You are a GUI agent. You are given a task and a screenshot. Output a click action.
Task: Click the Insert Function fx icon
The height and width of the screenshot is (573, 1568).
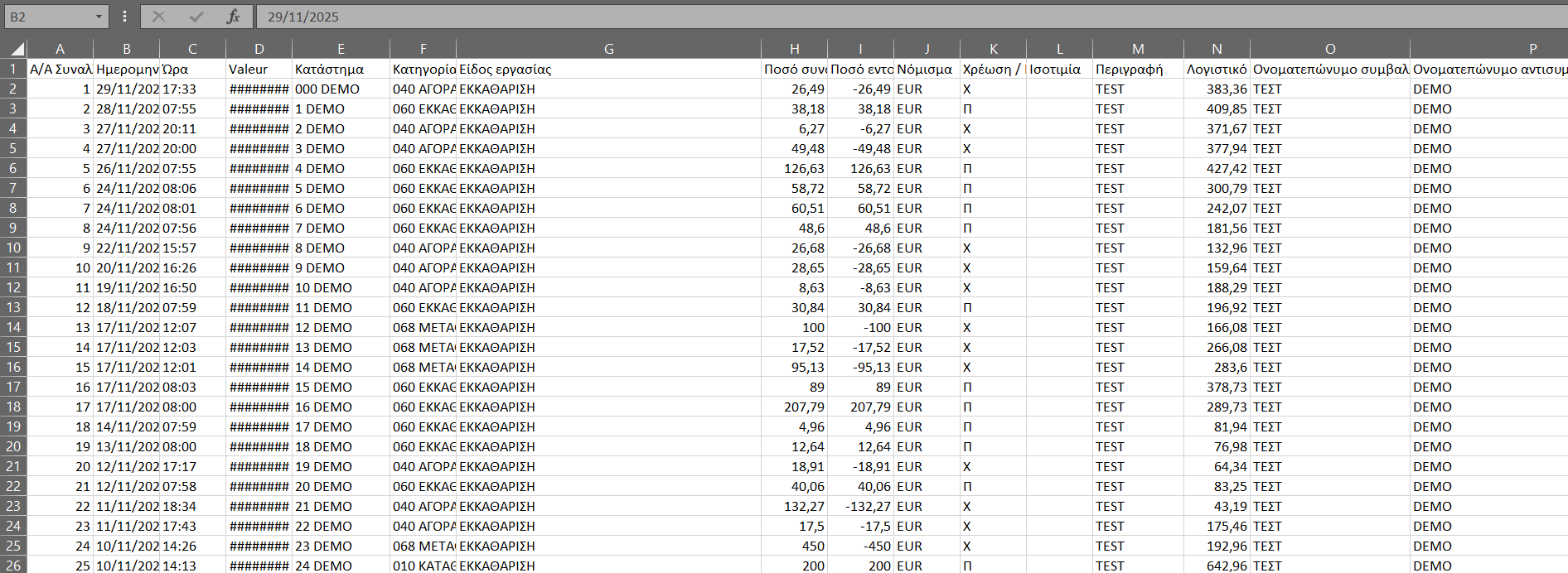(x=233, y=17)
